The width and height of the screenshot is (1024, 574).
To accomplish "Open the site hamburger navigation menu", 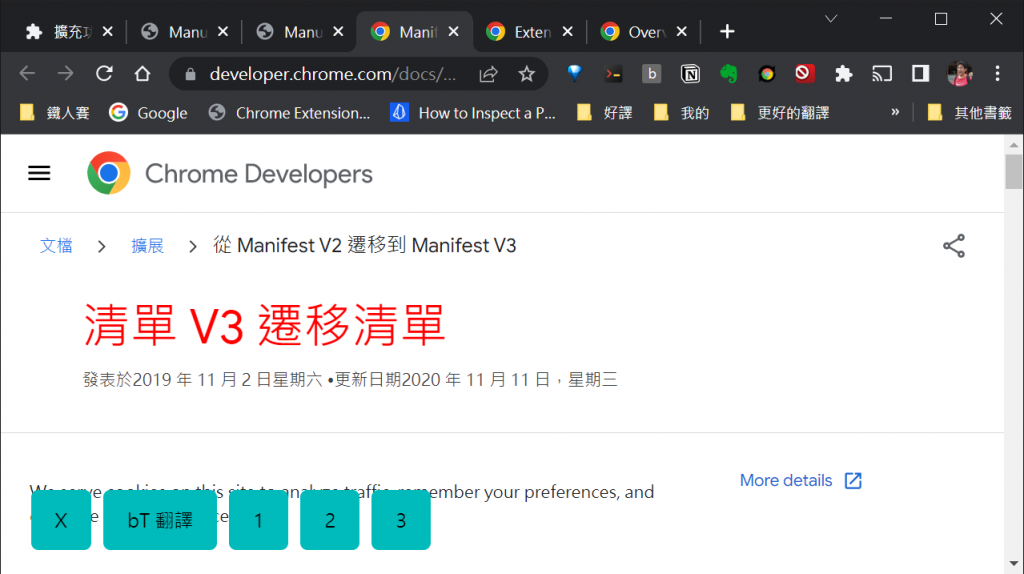I will pyautogui.click(x=39, y=173).
